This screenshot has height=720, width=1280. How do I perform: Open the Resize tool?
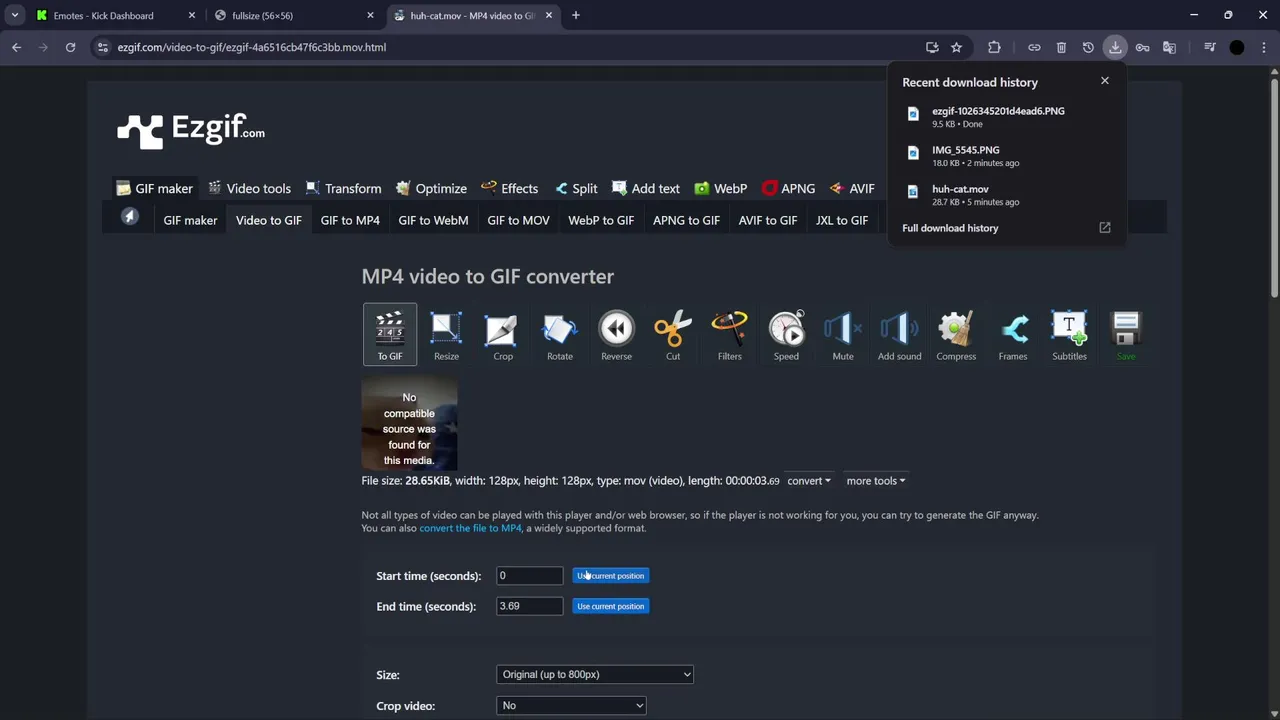(446, 334)
